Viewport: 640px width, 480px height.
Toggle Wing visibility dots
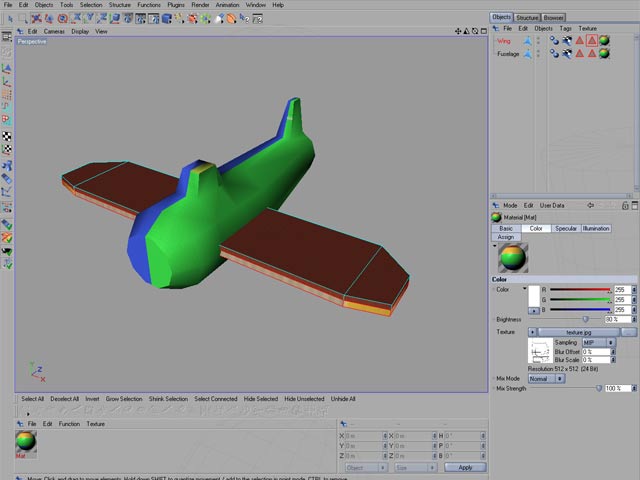pos(538,40)
